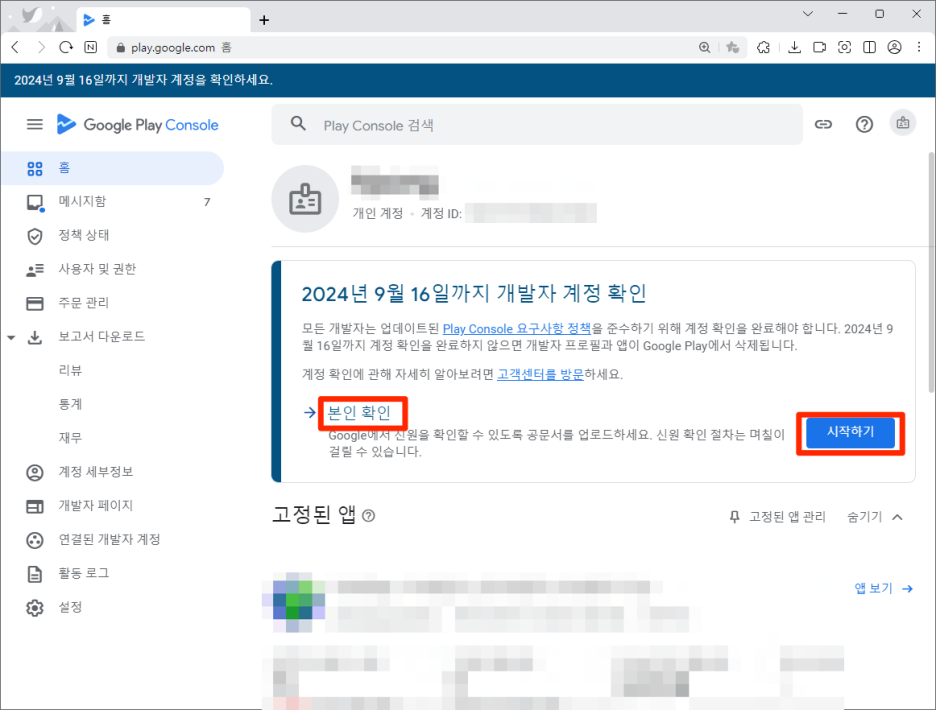This screenshot has height=710, width=936.
Task: Toggle the browser side panel icon
Action: [869, 47]
